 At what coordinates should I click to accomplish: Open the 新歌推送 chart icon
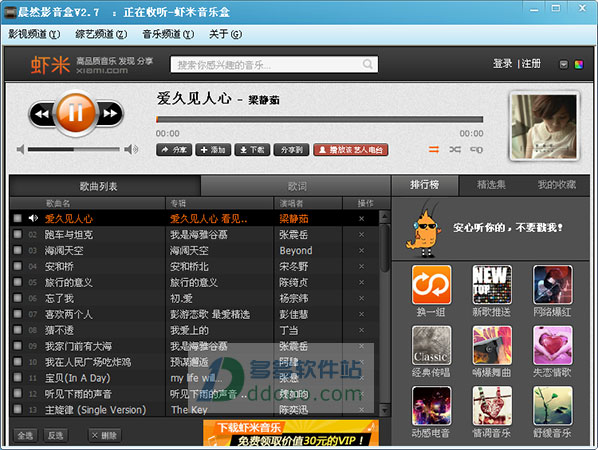492,285
